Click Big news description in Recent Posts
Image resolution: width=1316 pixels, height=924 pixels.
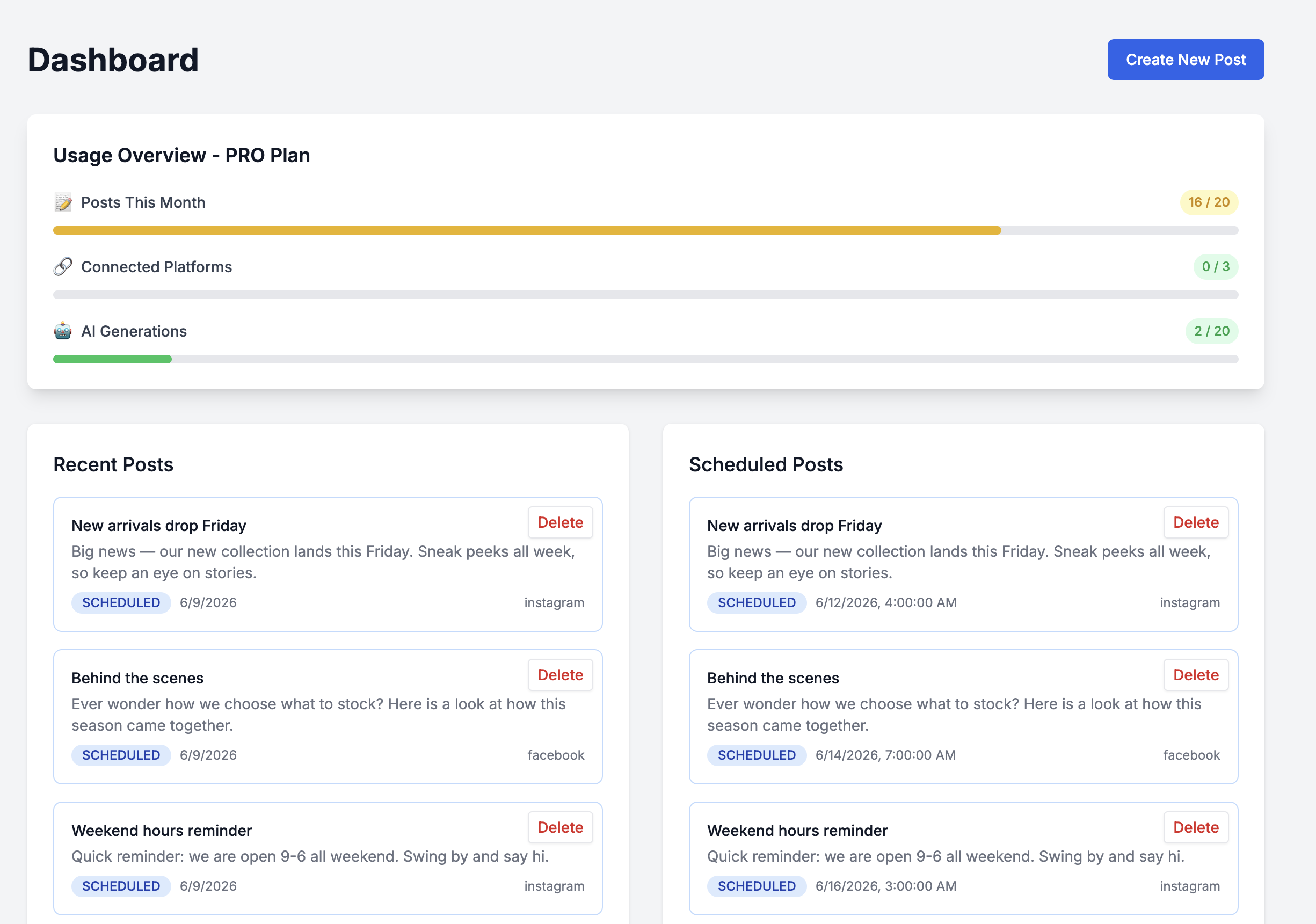coord(323,562)
